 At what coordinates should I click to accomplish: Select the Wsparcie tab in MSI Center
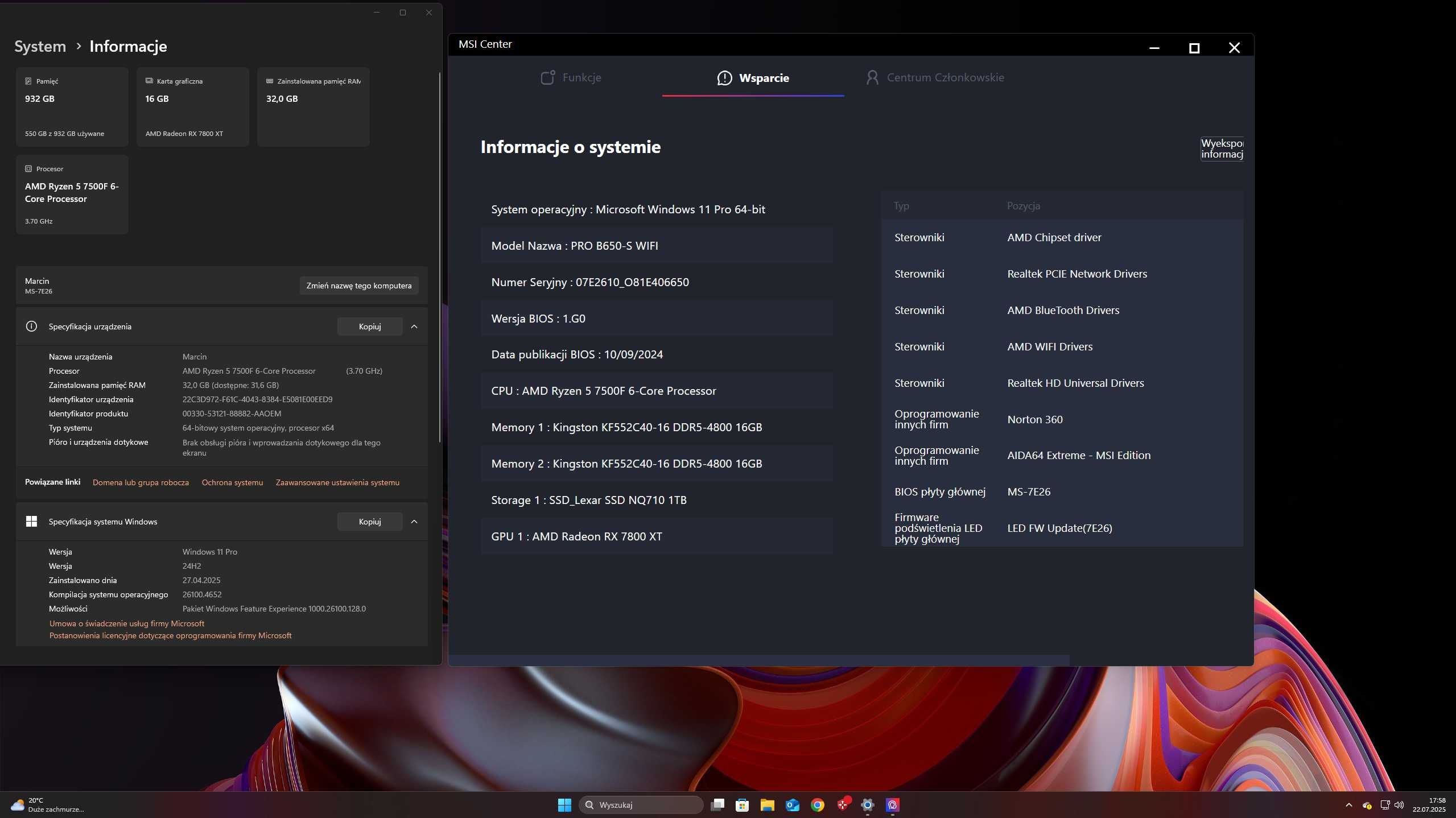click(753, 78)
